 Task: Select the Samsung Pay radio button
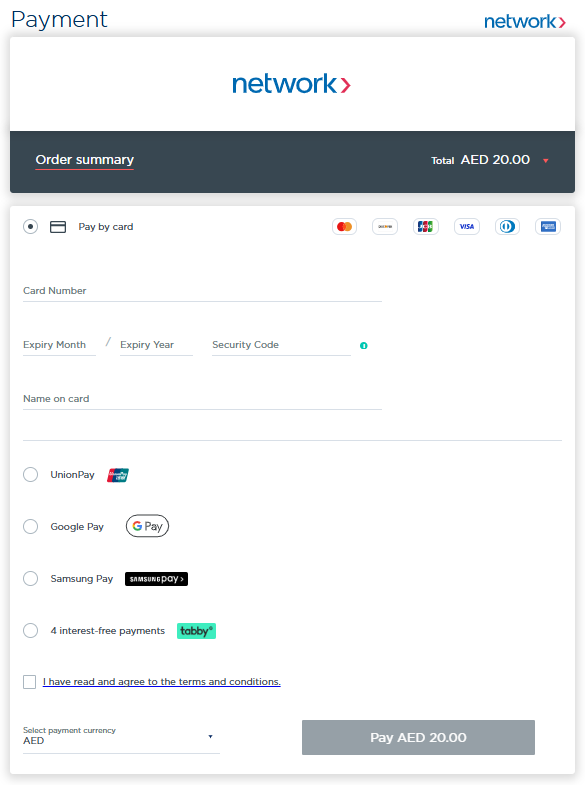(x=31, y=579)
